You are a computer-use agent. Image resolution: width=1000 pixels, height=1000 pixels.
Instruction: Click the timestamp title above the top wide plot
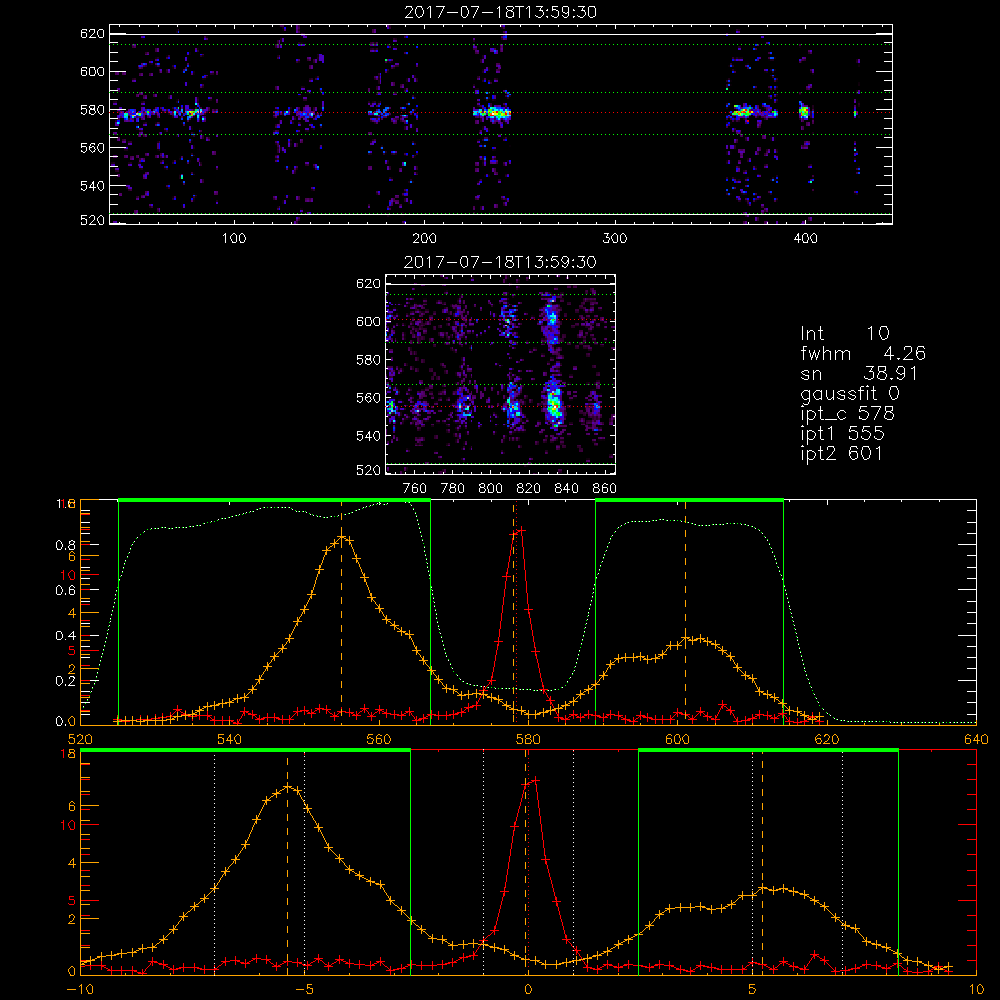(x=500, y=12)
